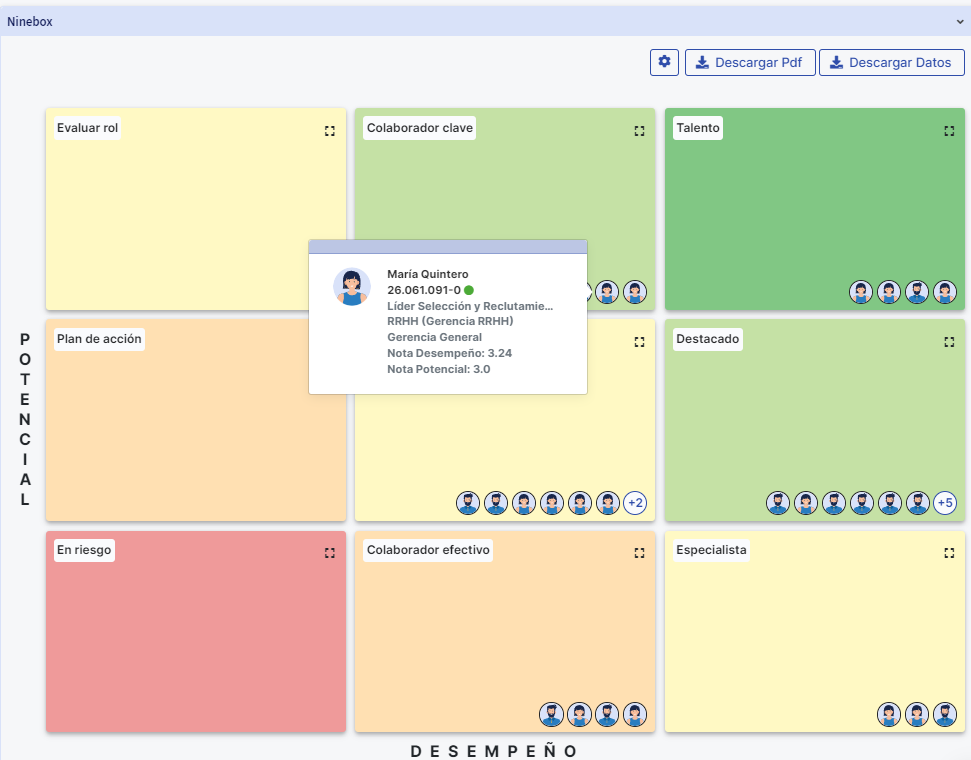
Task: Click the first avatar in Destacado box
Action: 778,503
